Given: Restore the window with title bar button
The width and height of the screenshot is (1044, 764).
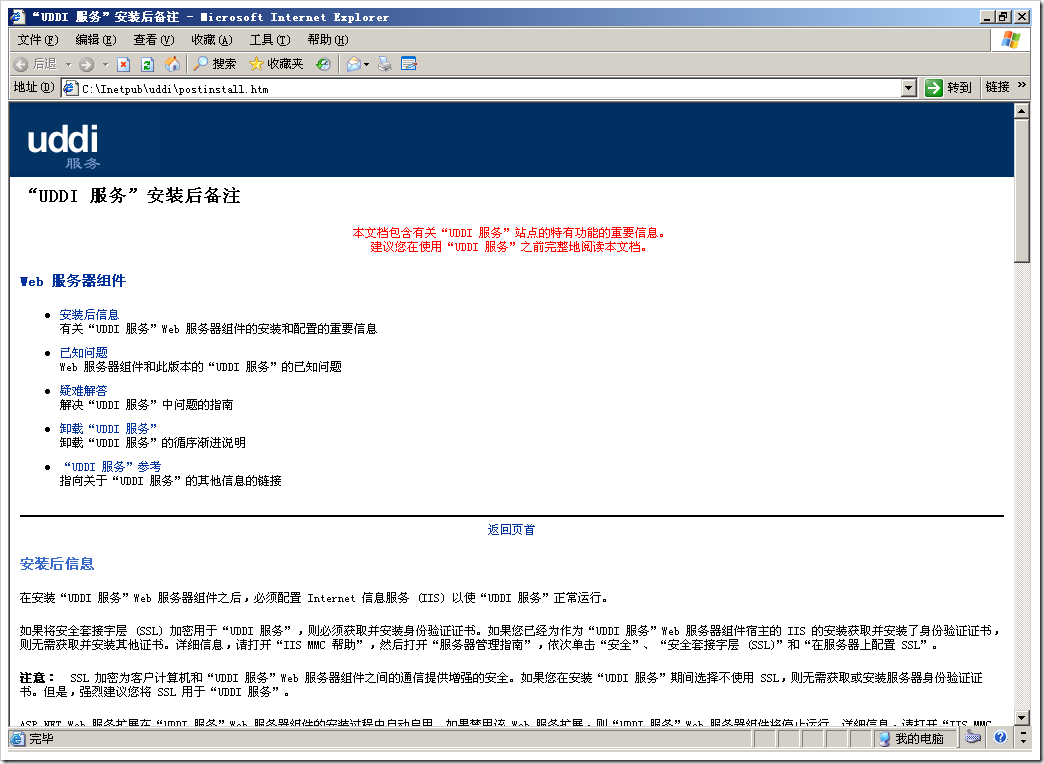Looking at the screenshot, I should (1004, 17).
